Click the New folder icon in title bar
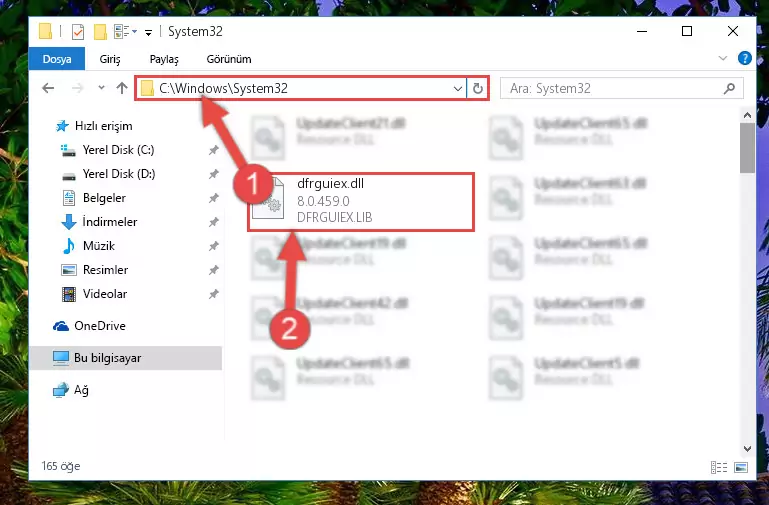 [x=100, y=32]
